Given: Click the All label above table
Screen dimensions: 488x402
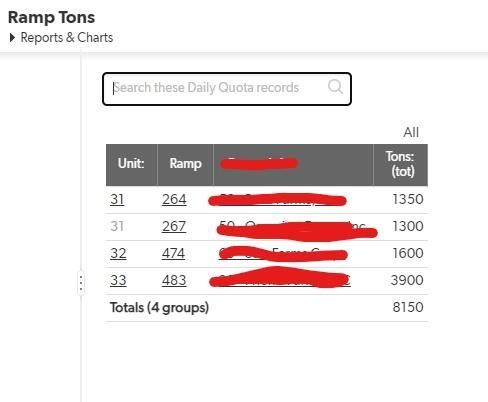Looking at the screenshot, I should 411,132.
